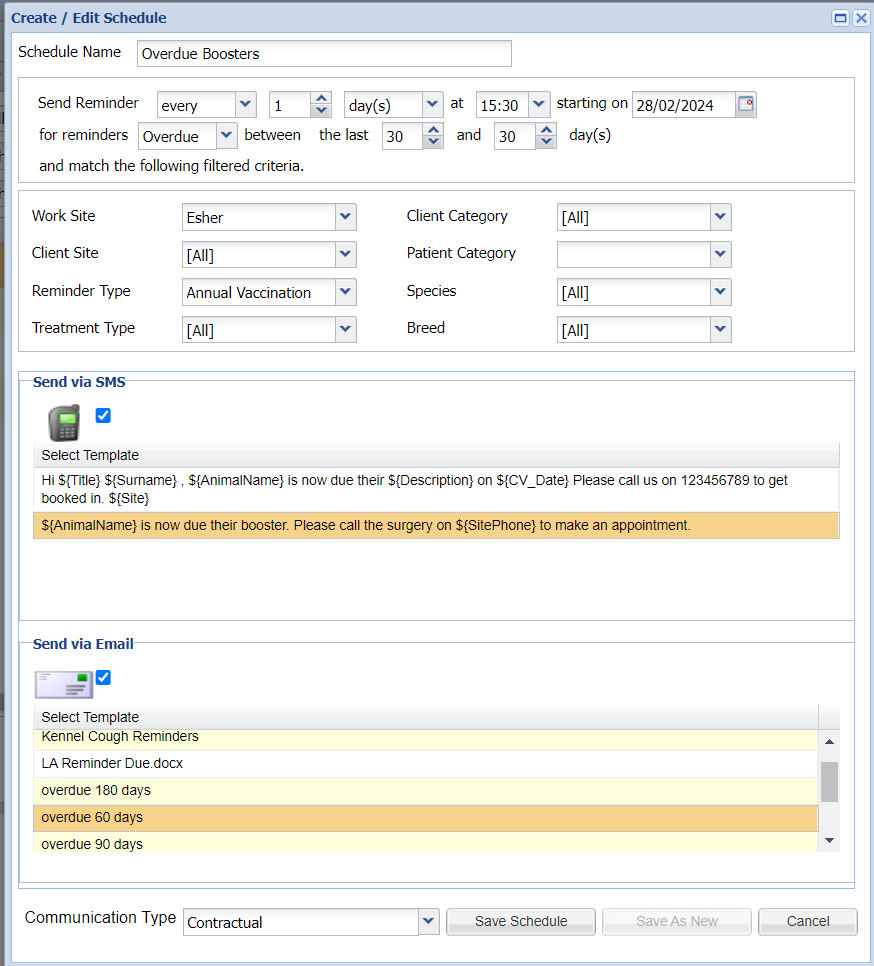Close the Create / Edit Schedule dialog
The width and height of the screenshot is (874, 966).
click(x=860, y=18)
